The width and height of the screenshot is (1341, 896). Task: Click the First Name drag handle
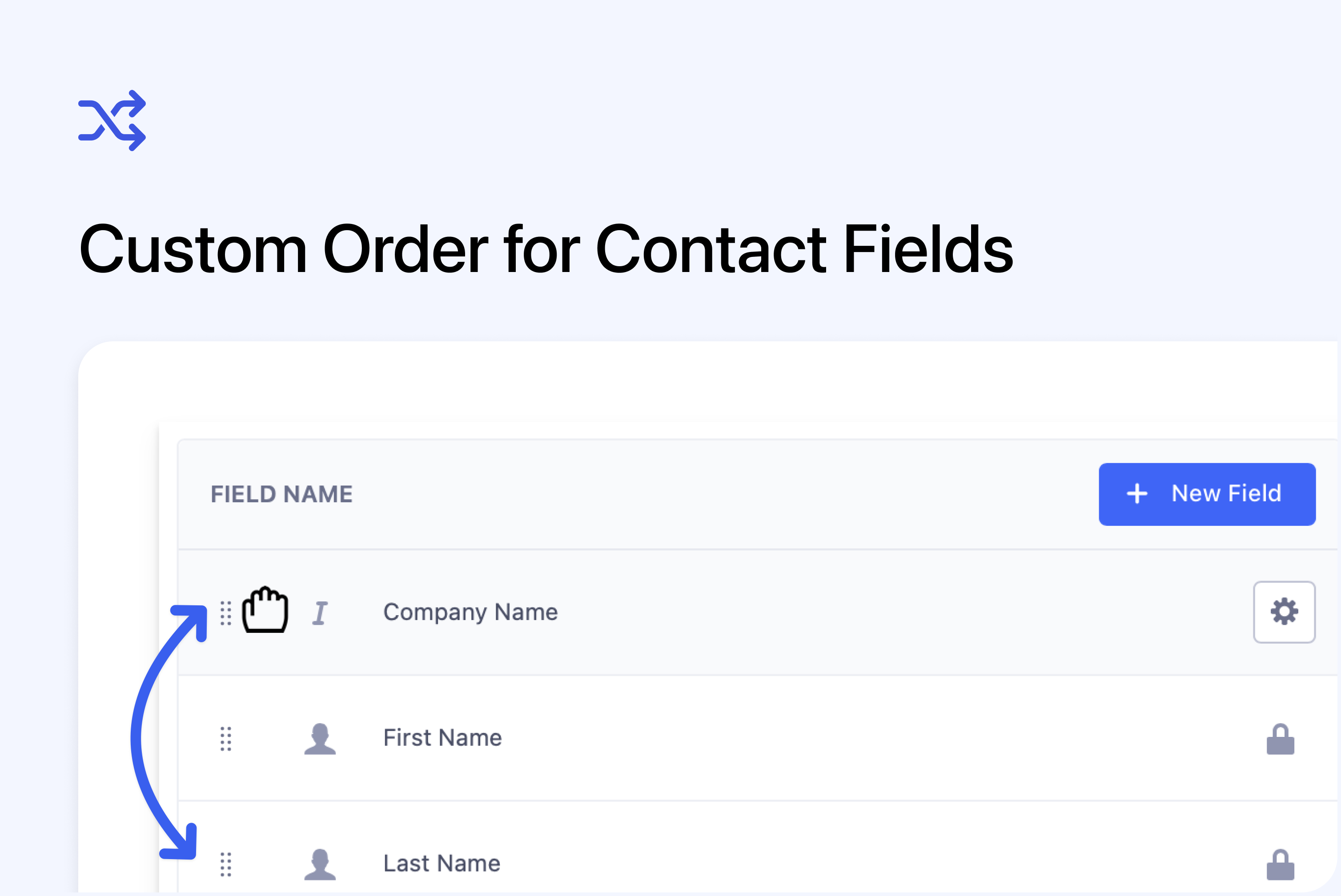226,739
